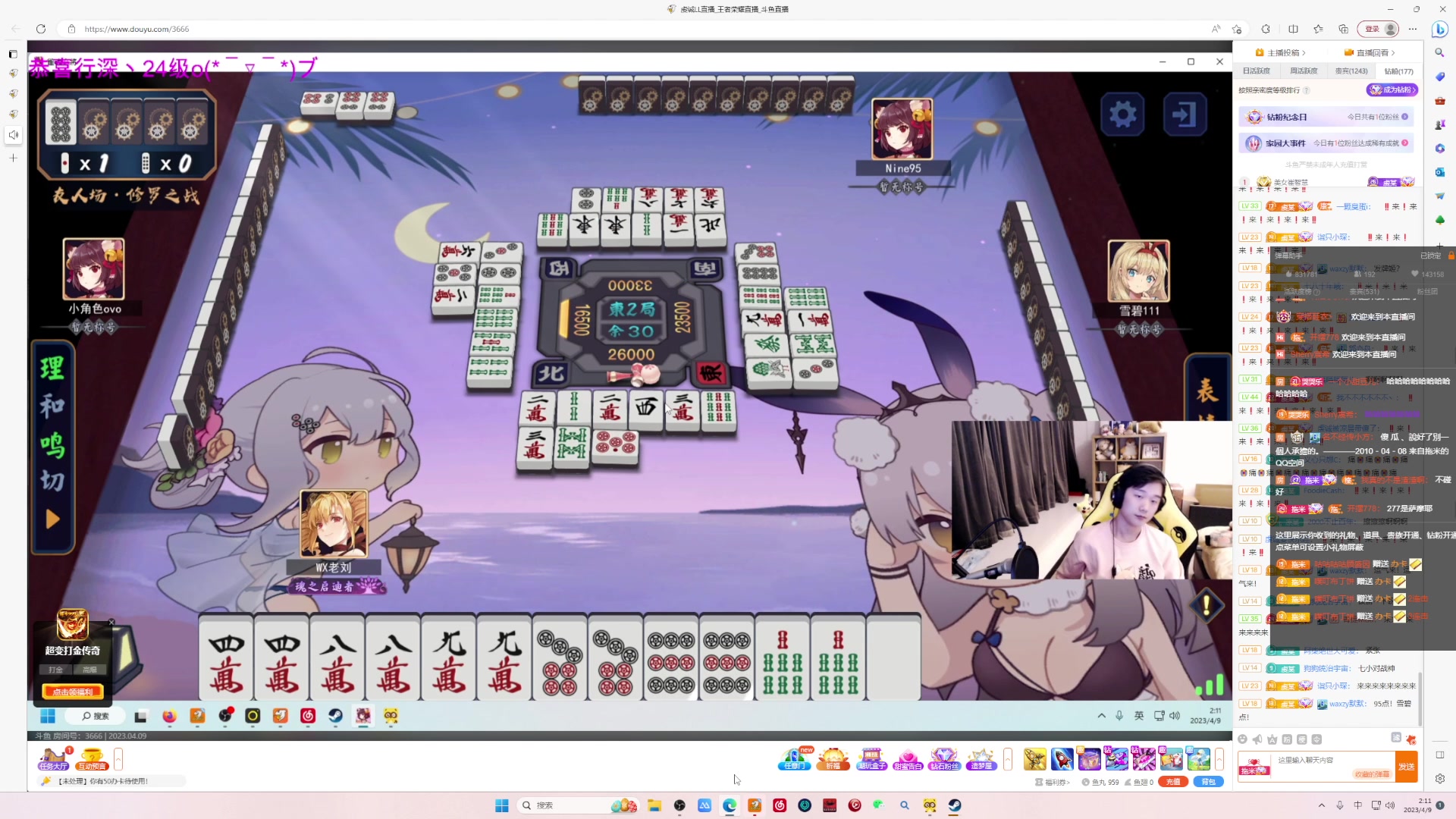Switch to the 贵宾(1243) tab
This screenshot has height=819, width=1456.
tap(1351, 71)
